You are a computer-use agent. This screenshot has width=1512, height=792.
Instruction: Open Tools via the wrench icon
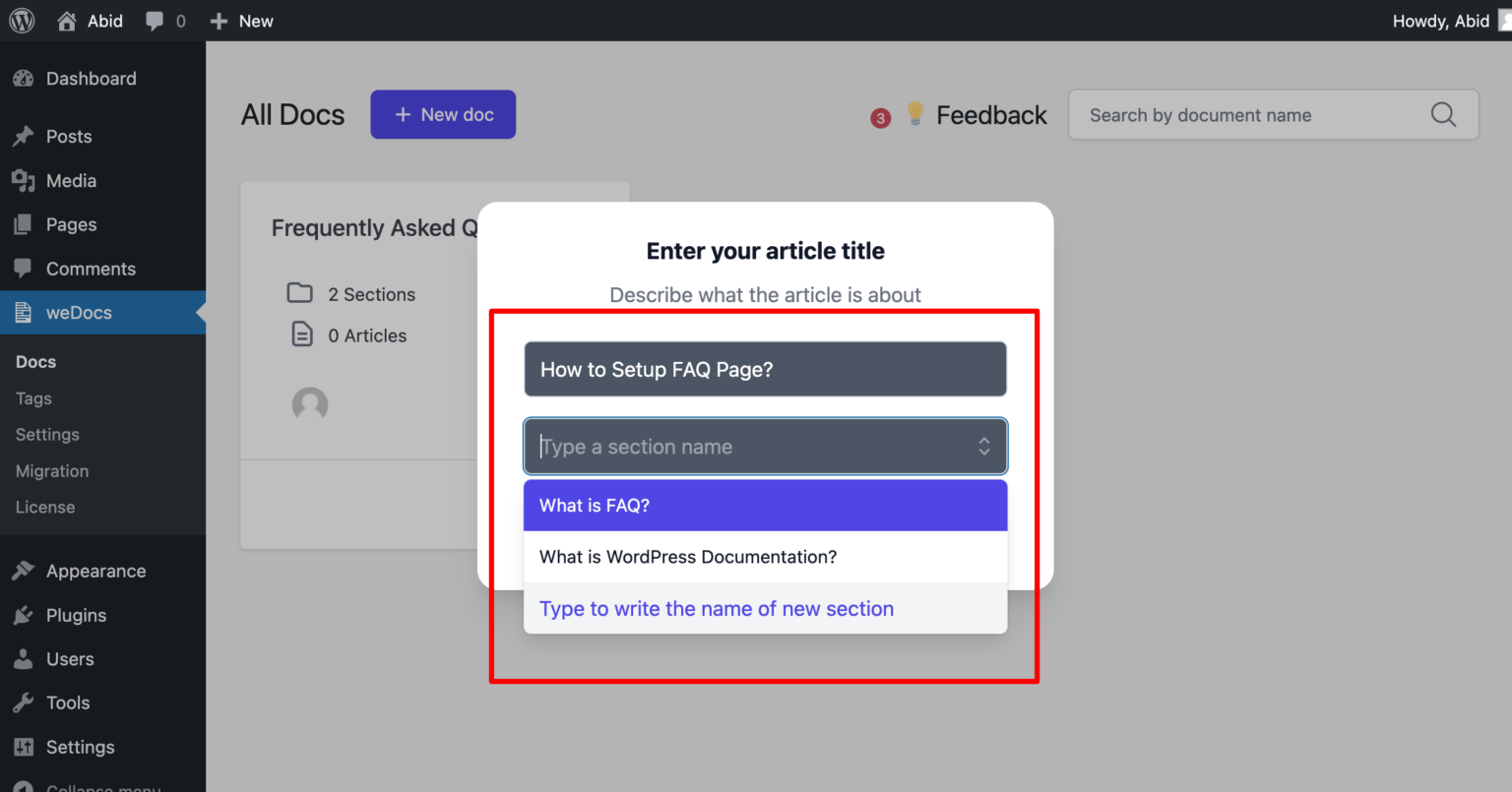[25, 702]
